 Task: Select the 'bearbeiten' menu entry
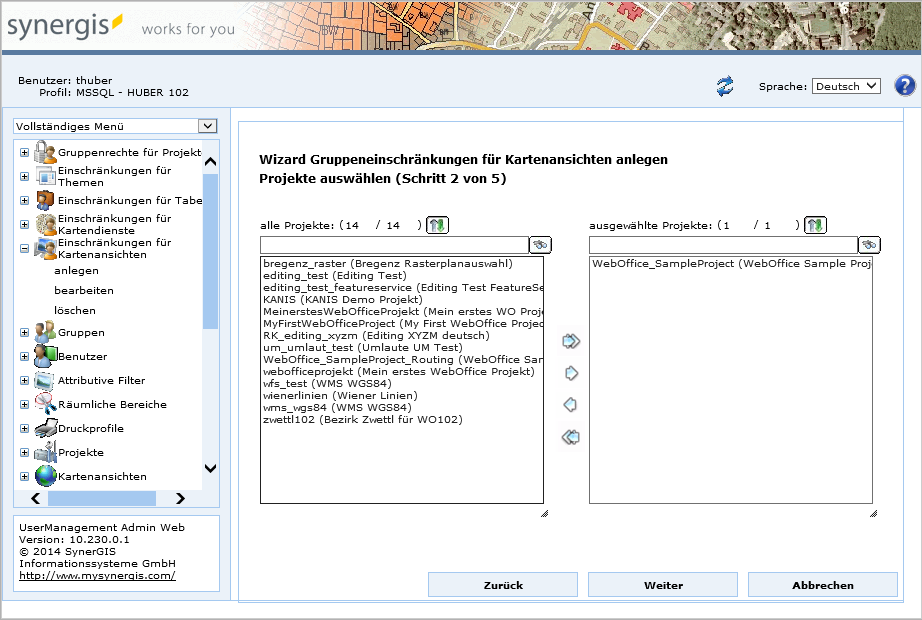[84, 290]
